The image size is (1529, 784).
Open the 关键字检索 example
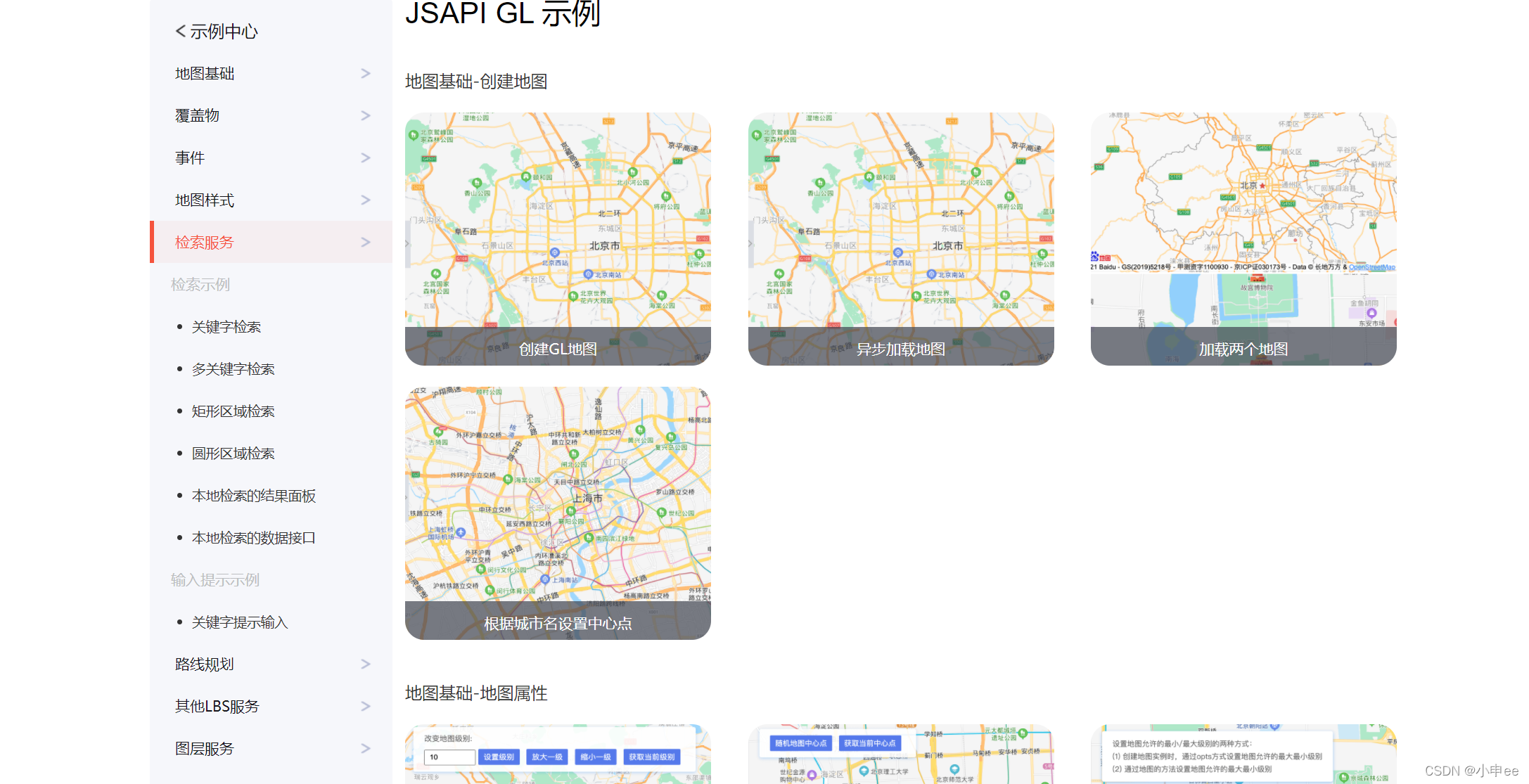point(226,327)
